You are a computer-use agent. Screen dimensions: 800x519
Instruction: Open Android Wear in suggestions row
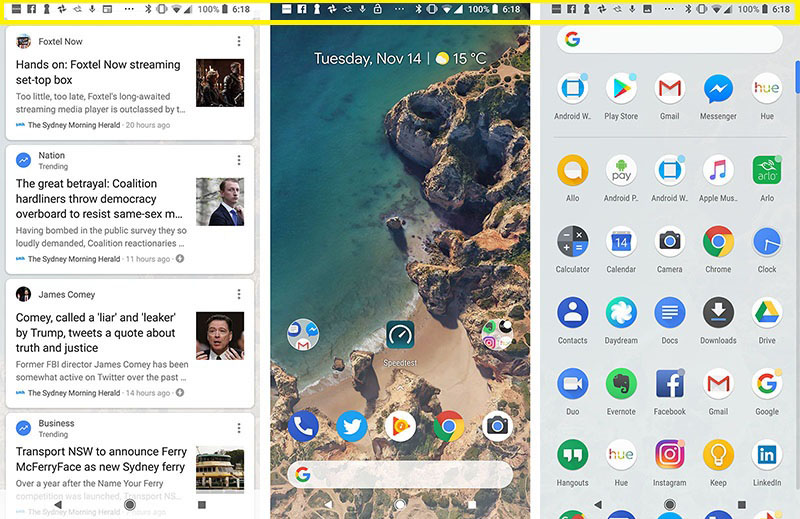[572, 89]
